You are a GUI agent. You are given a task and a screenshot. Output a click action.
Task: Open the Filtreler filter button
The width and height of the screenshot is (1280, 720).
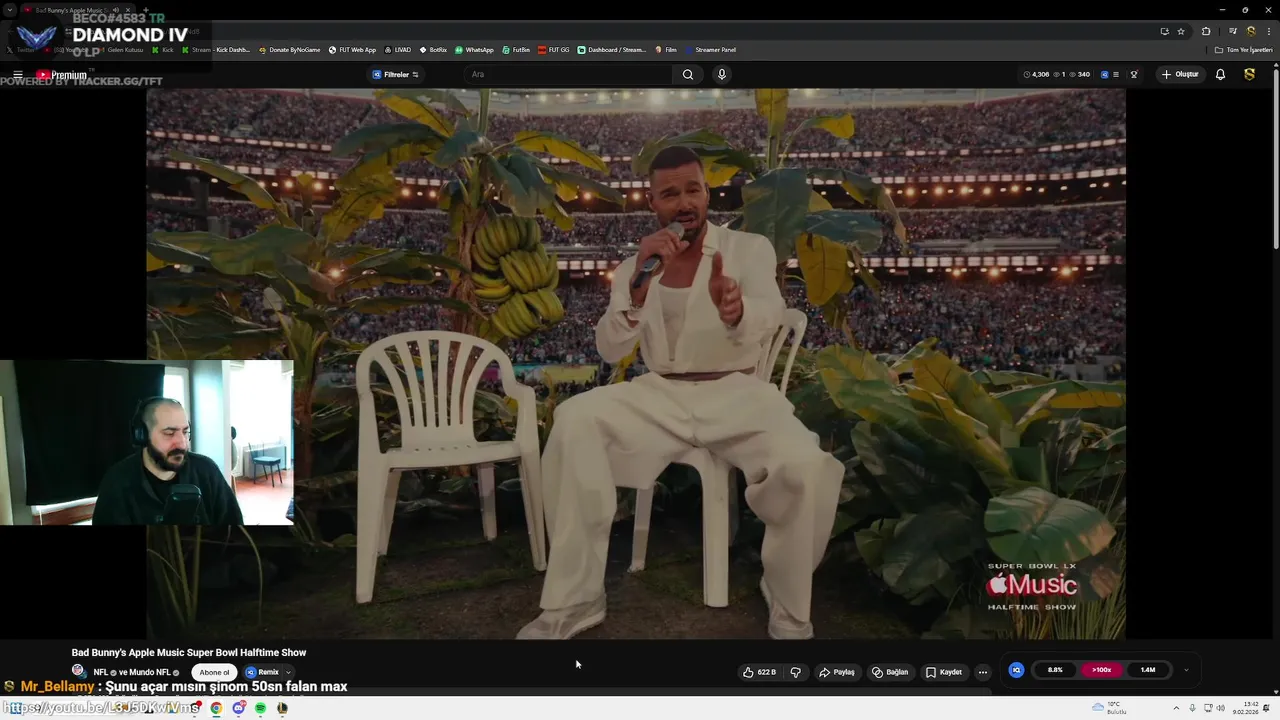click(396, 74)
